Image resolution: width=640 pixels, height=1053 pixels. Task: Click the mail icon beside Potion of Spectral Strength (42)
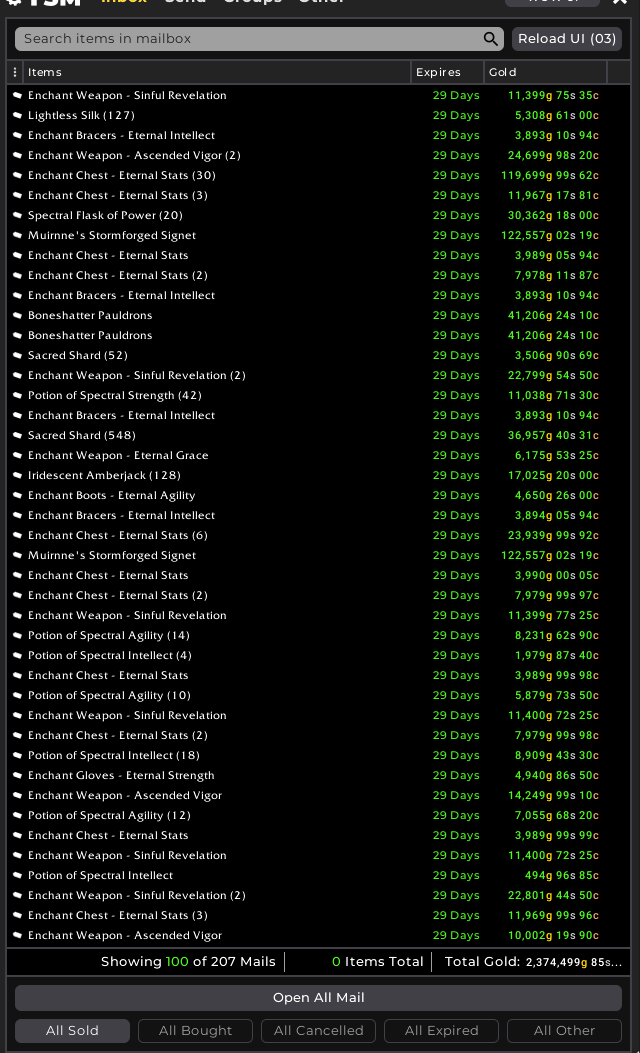(x=17, y=396)
